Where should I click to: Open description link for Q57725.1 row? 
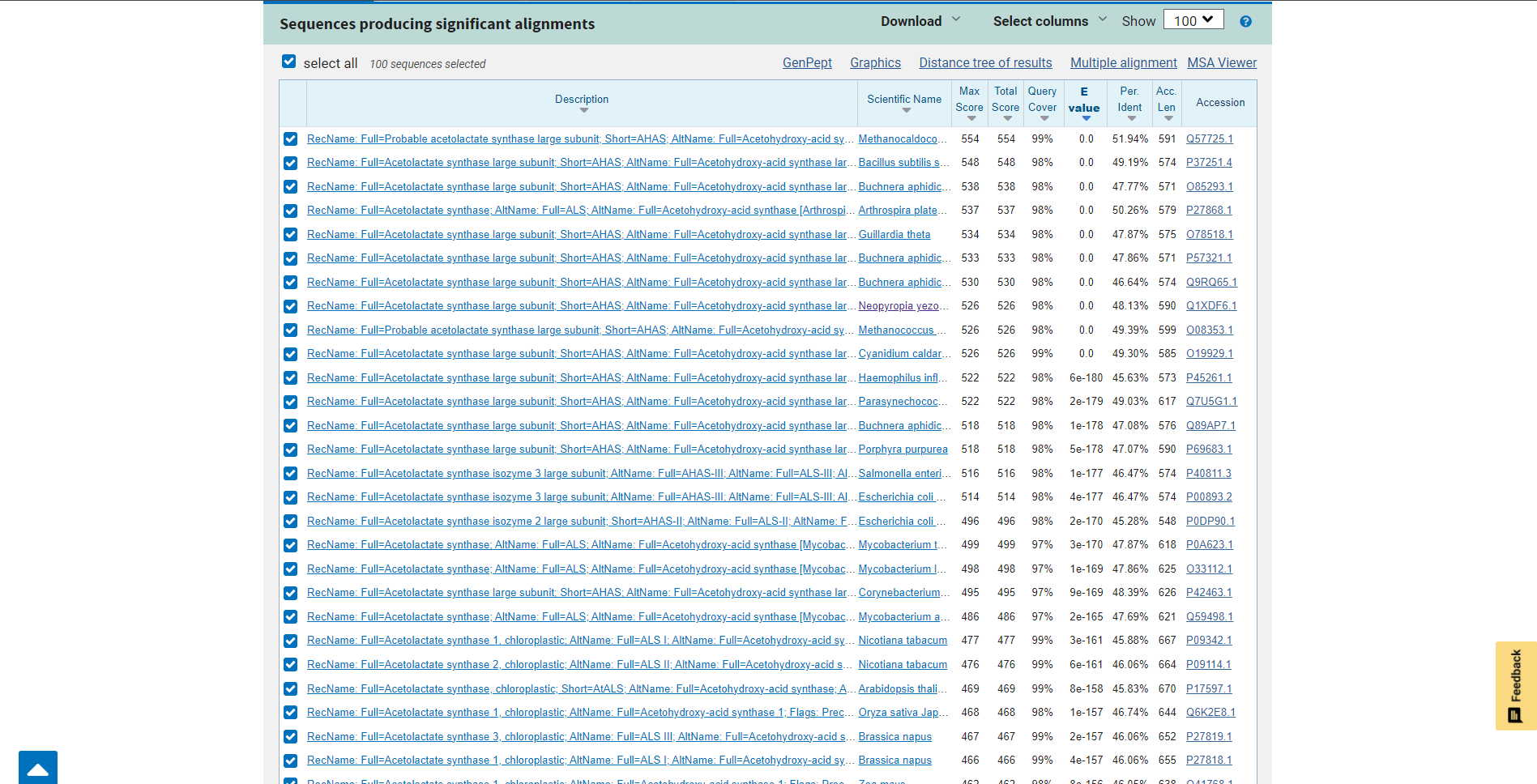point(581,139)
